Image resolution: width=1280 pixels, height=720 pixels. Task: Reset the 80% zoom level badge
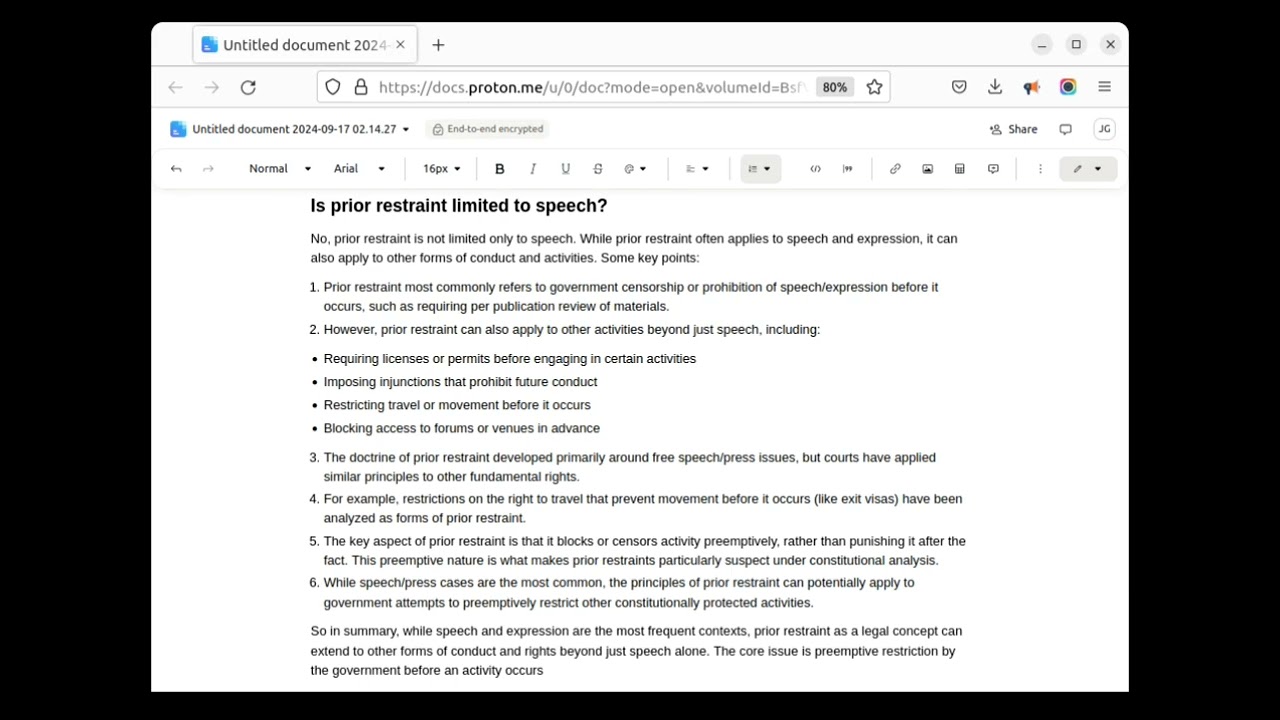point(835,87)
